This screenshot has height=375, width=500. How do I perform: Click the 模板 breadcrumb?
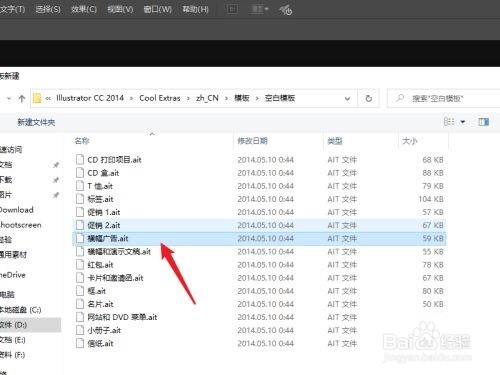coord(242,98)
